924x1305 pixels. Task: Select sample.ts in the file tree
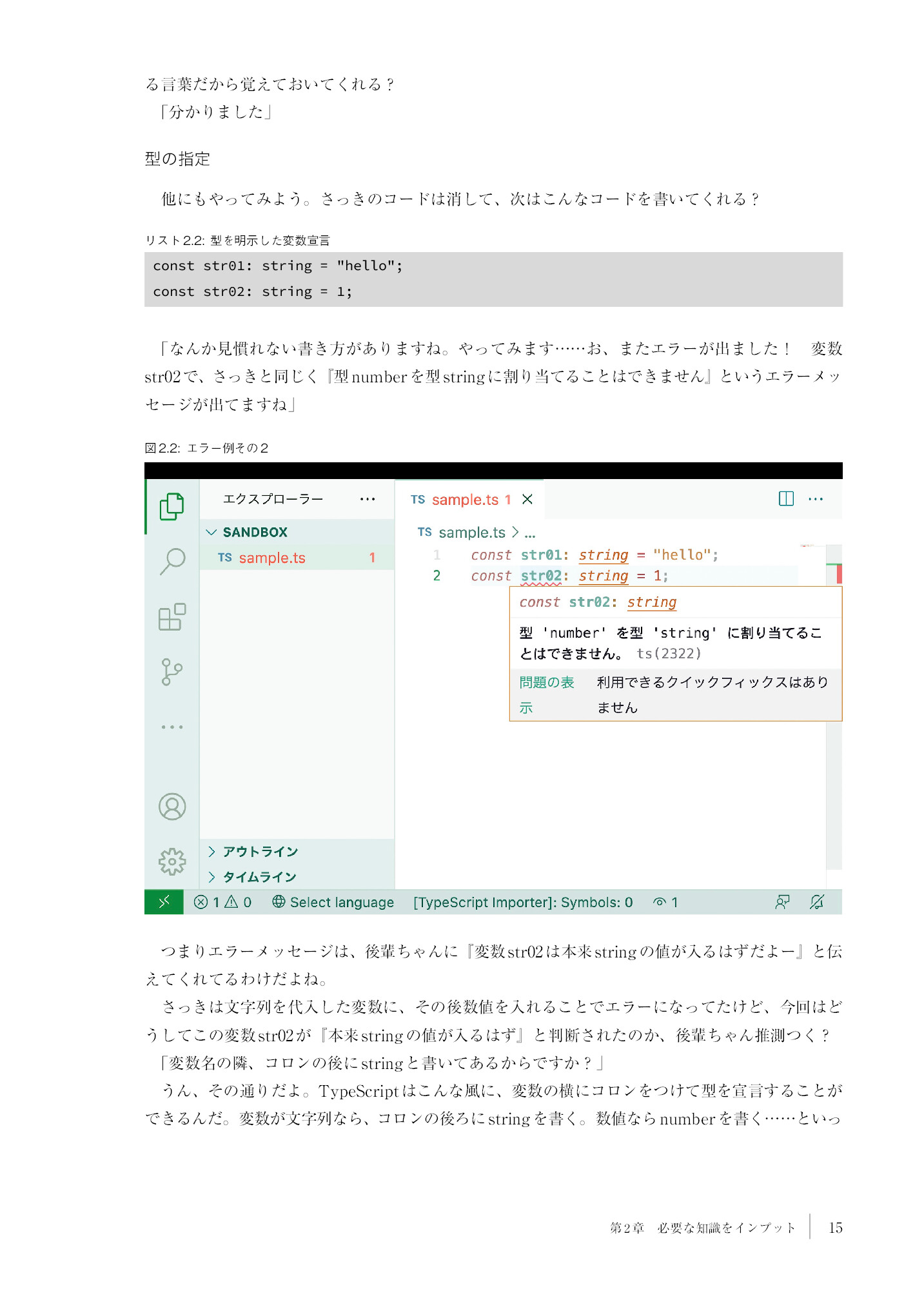point(297,558)
